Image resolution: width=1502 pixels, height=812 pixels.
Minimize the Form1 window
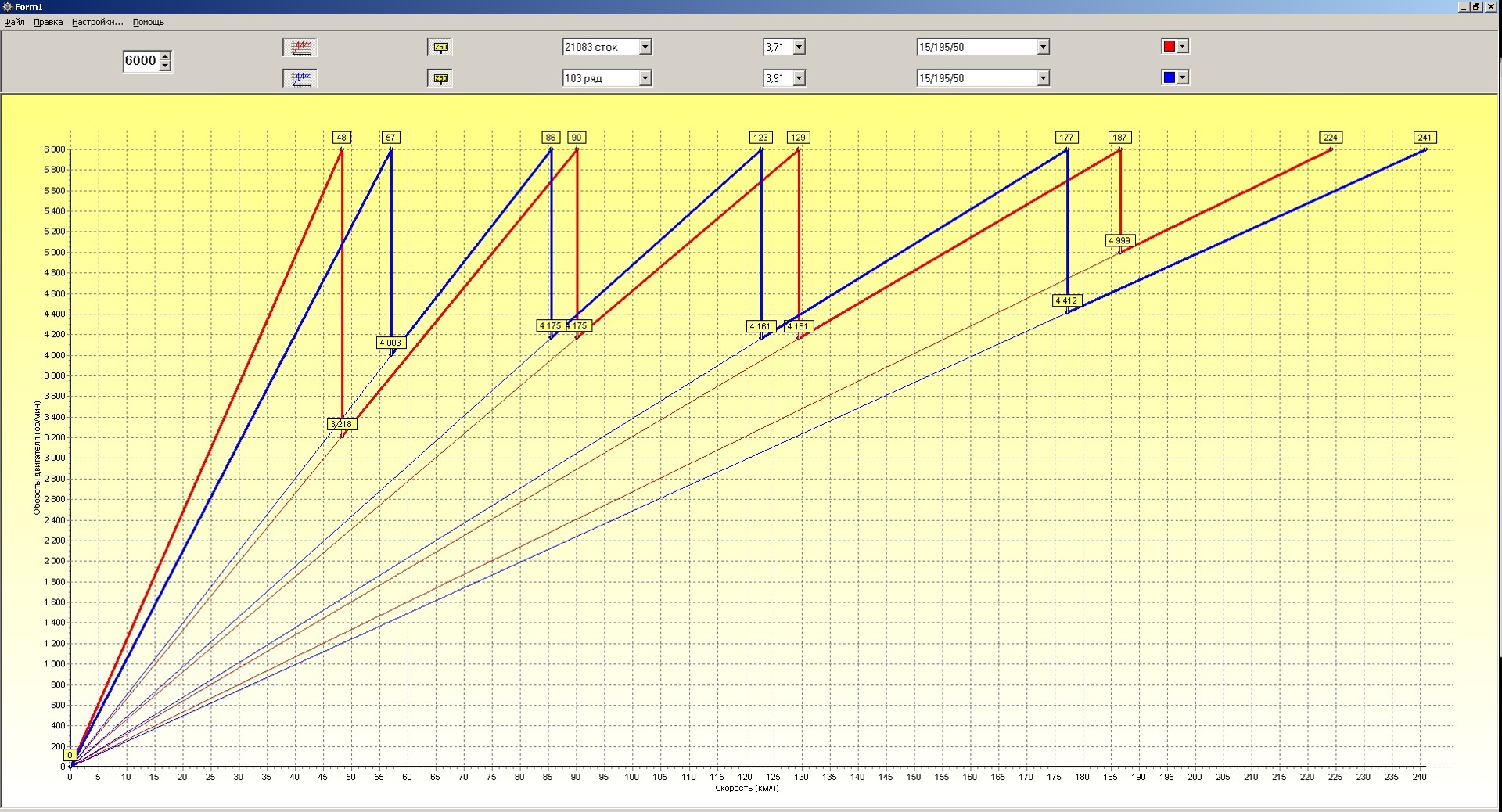pos(1464,6)
